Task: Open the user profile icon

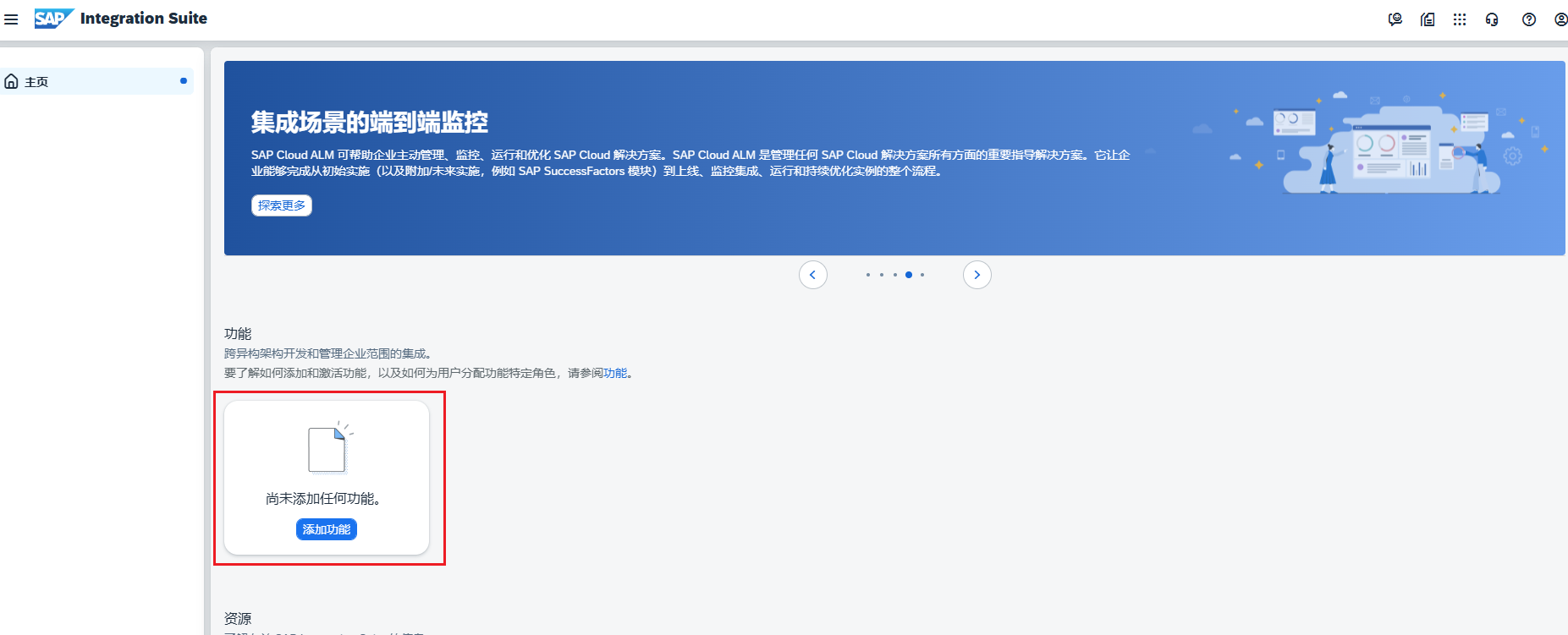Action: click(1560, 19)
